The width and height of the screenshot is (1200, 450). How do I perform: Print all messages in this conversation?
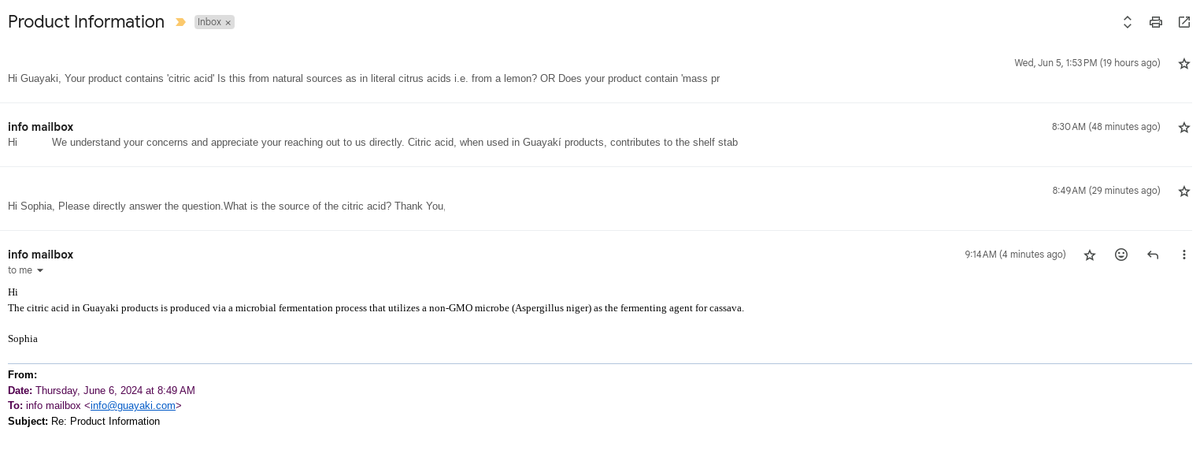[1156, 22]
